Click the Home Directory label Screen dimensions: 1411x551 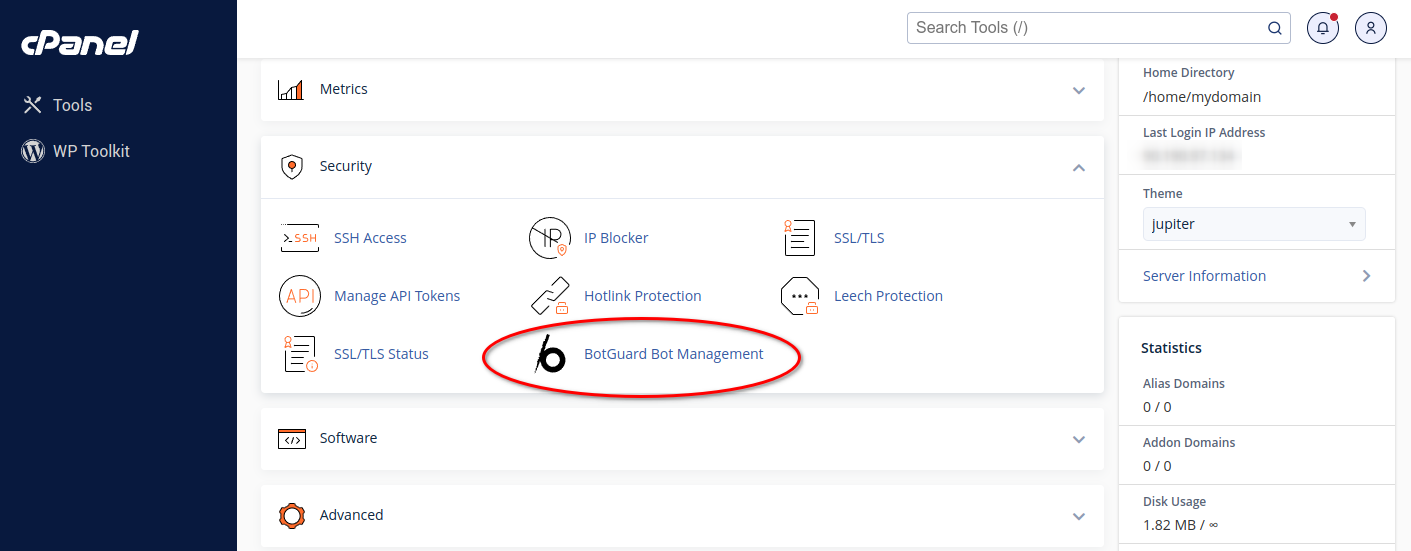point(1189,72)
